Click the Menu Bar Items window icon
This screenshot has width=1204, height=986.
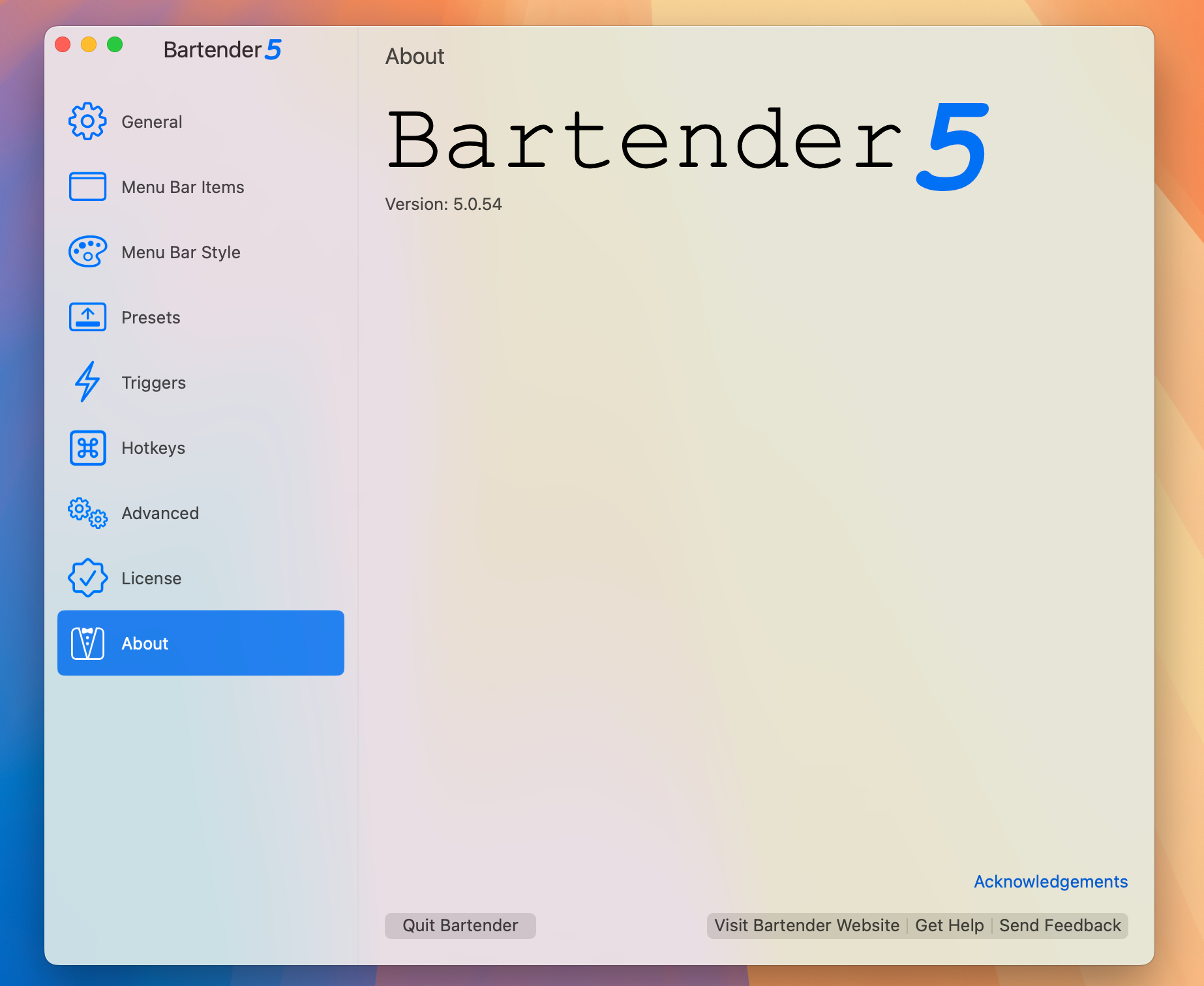tap(87, 187)
